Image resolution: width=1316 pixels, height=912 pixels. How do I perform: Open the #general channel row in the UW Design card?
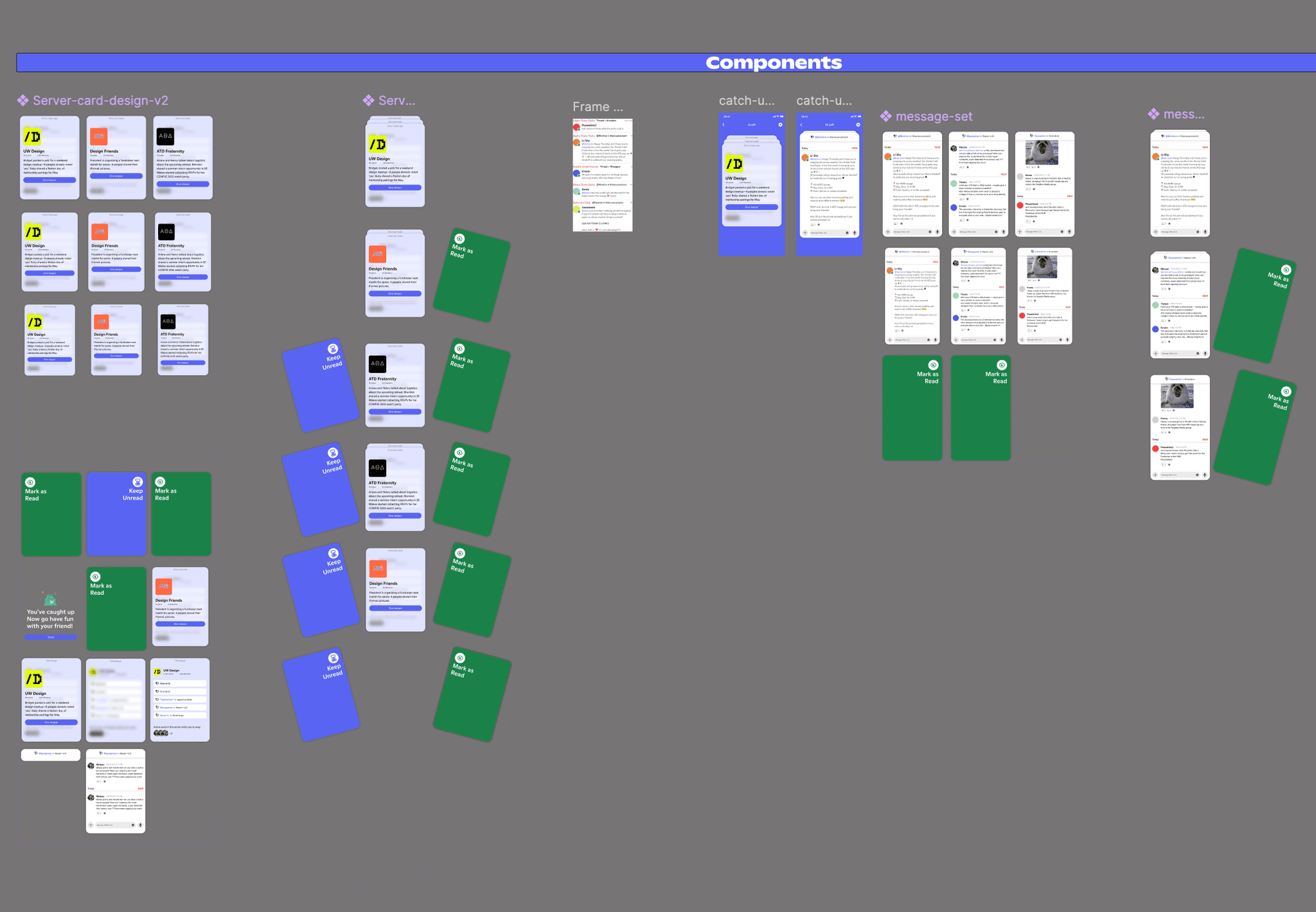pos(180,683)
